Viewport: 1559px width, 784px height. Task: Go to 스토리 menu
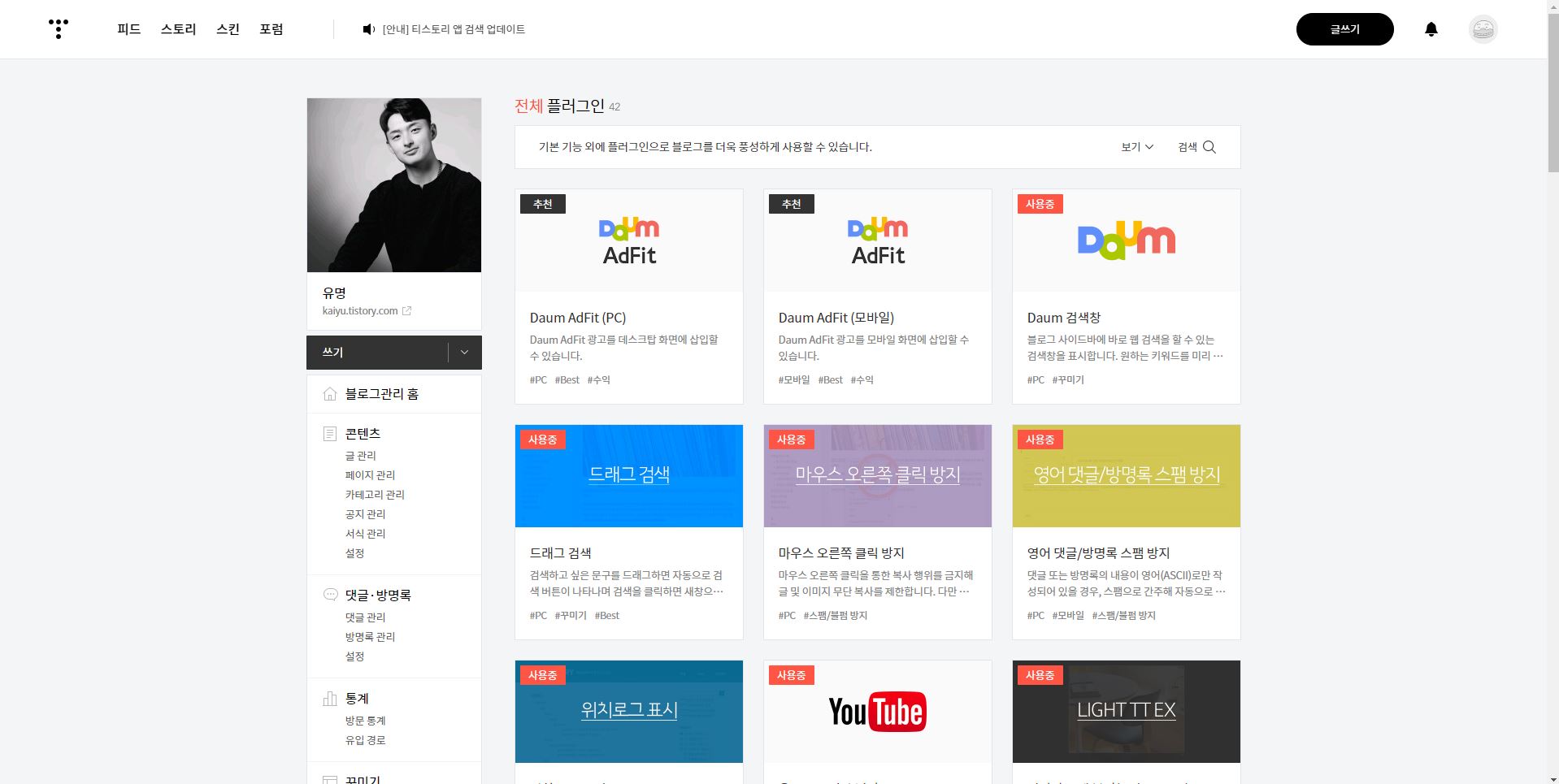pos(179,29)
